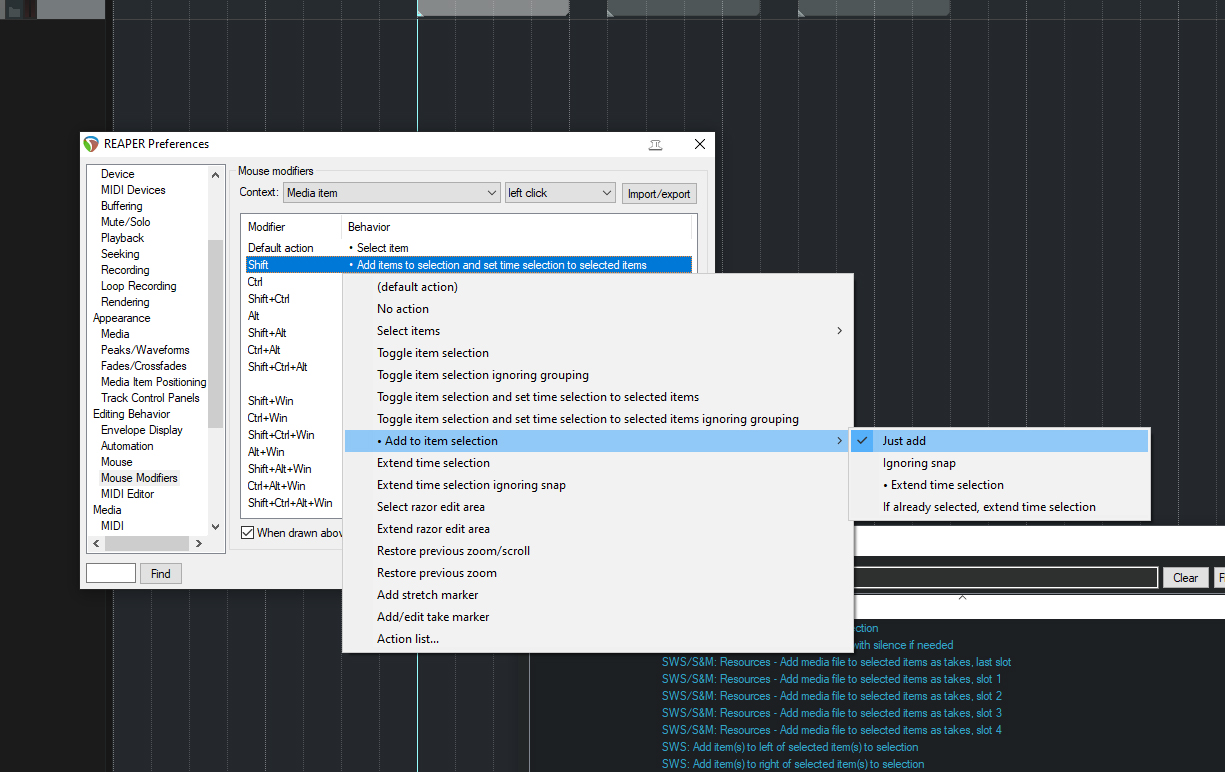Image resolution: width=1225 pixels, height=772 pixels.
Task: Select 'Peaks/Waveforms' in the tree
Action: 145,350
